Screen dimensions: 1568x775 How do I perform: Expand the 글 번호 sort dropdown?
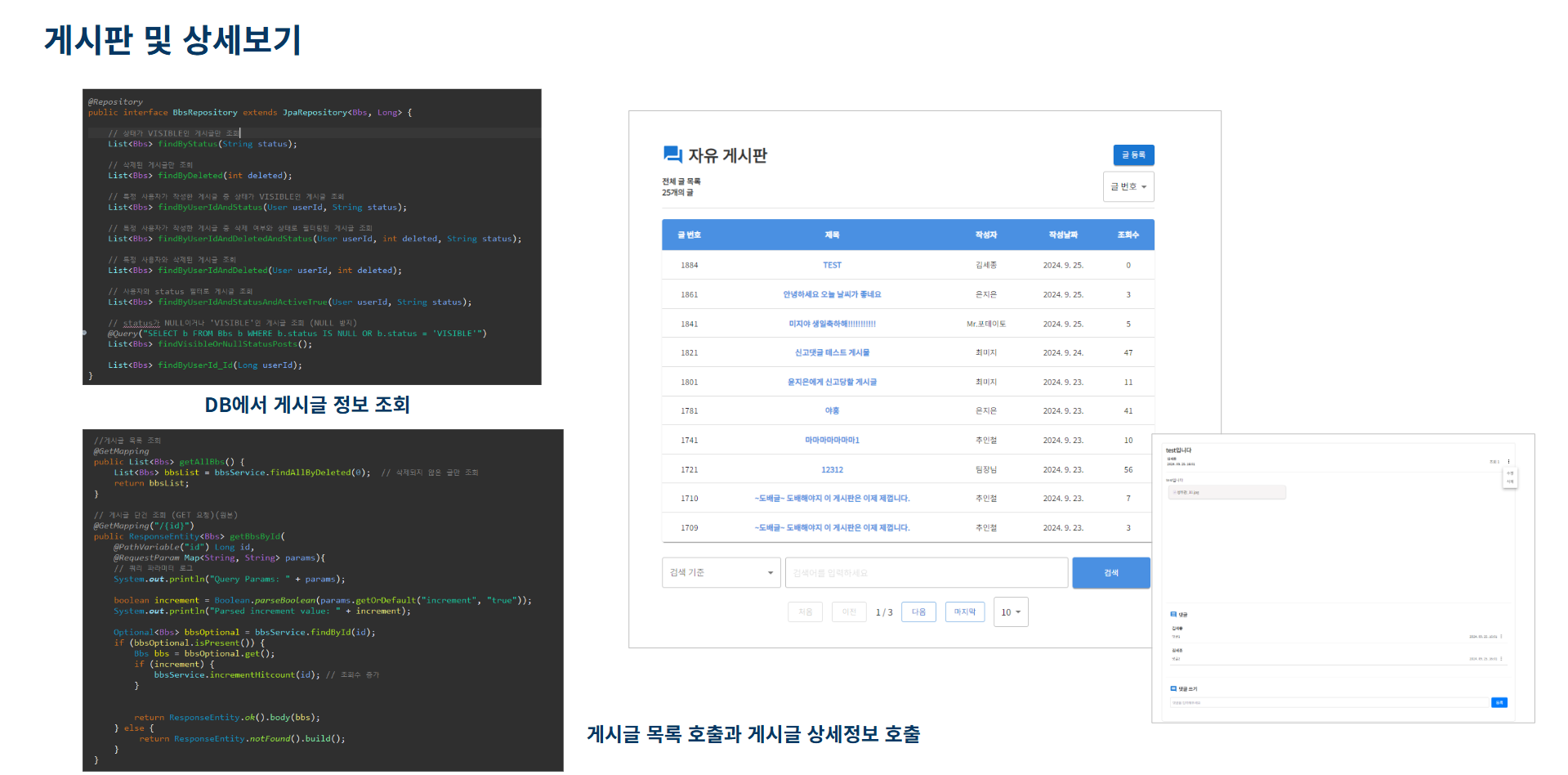point(1128,187)
